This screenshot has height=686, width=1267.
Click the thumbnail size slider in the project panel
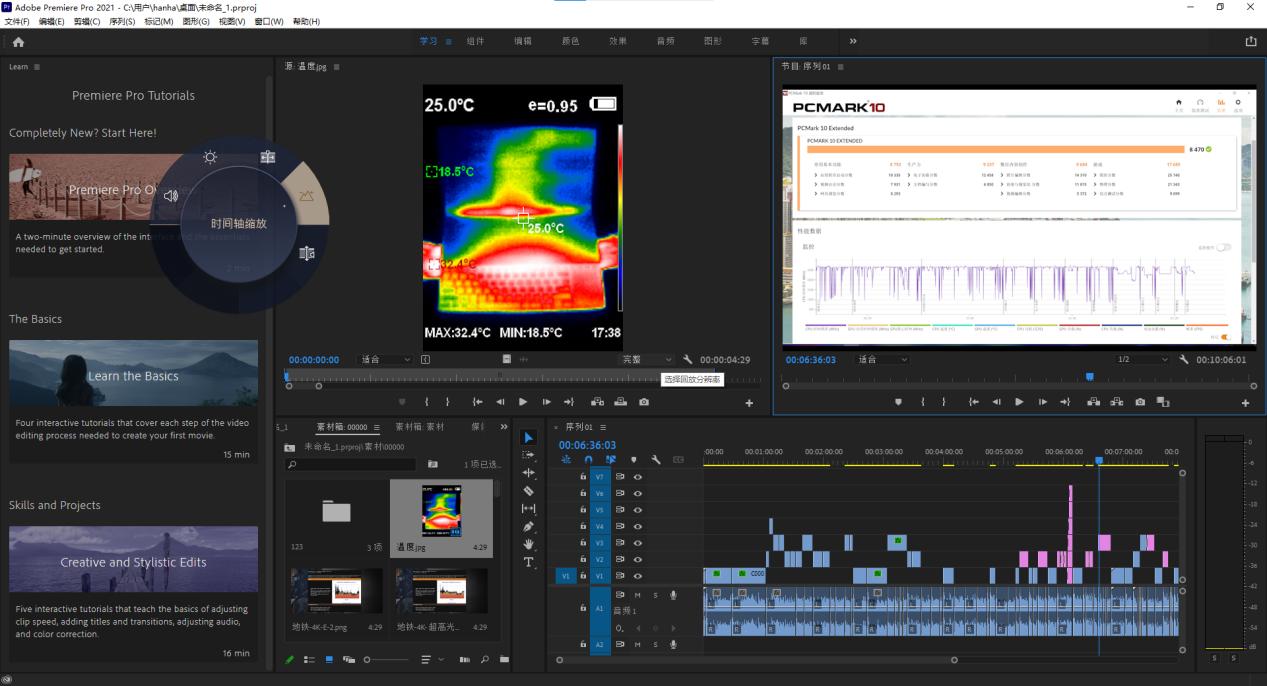[x=368, y=660]
